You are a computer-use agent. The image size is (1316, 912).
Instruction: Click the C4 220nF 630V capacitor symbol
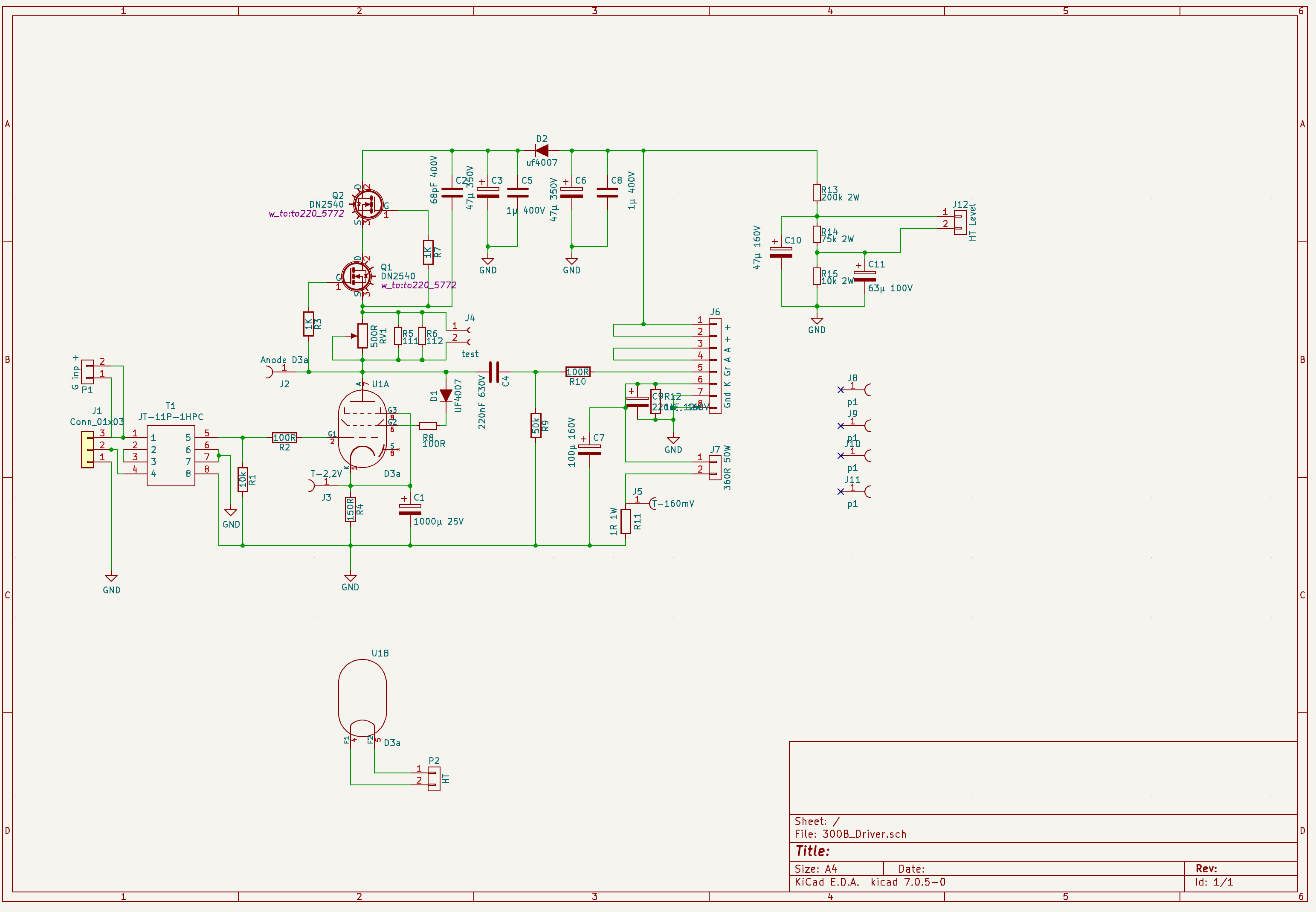[494, 372]
